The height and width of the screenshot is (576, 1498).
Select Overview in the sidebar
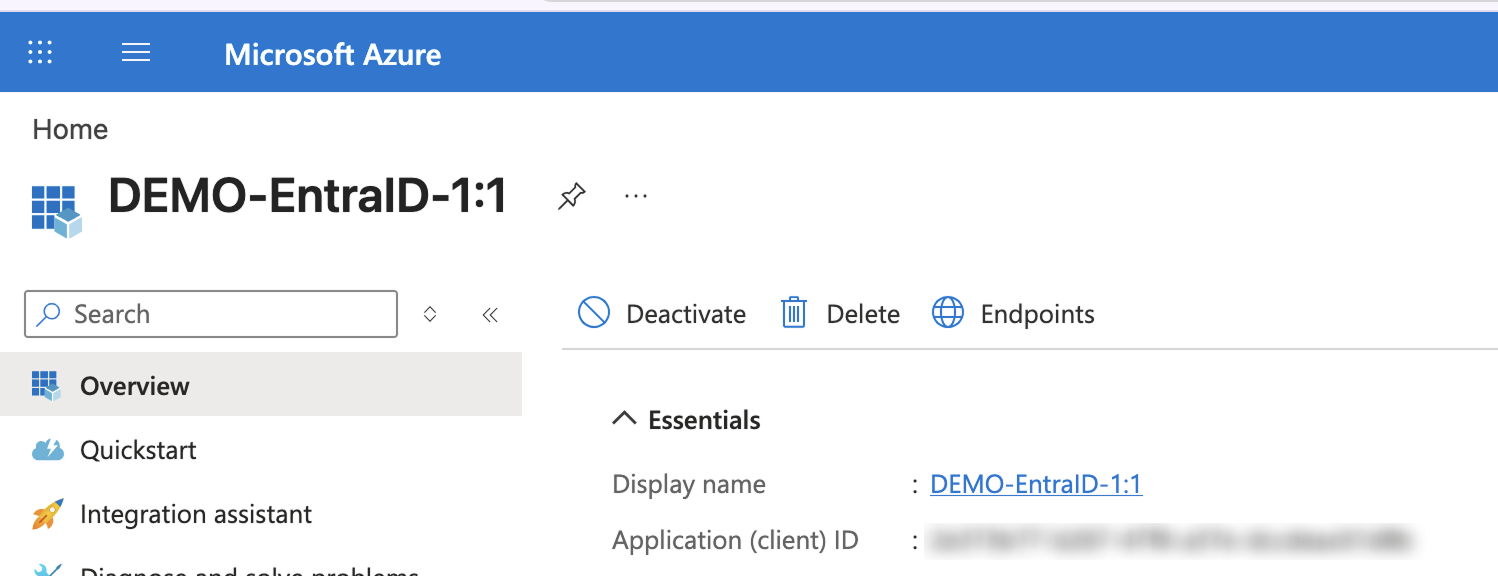point(261,385)
